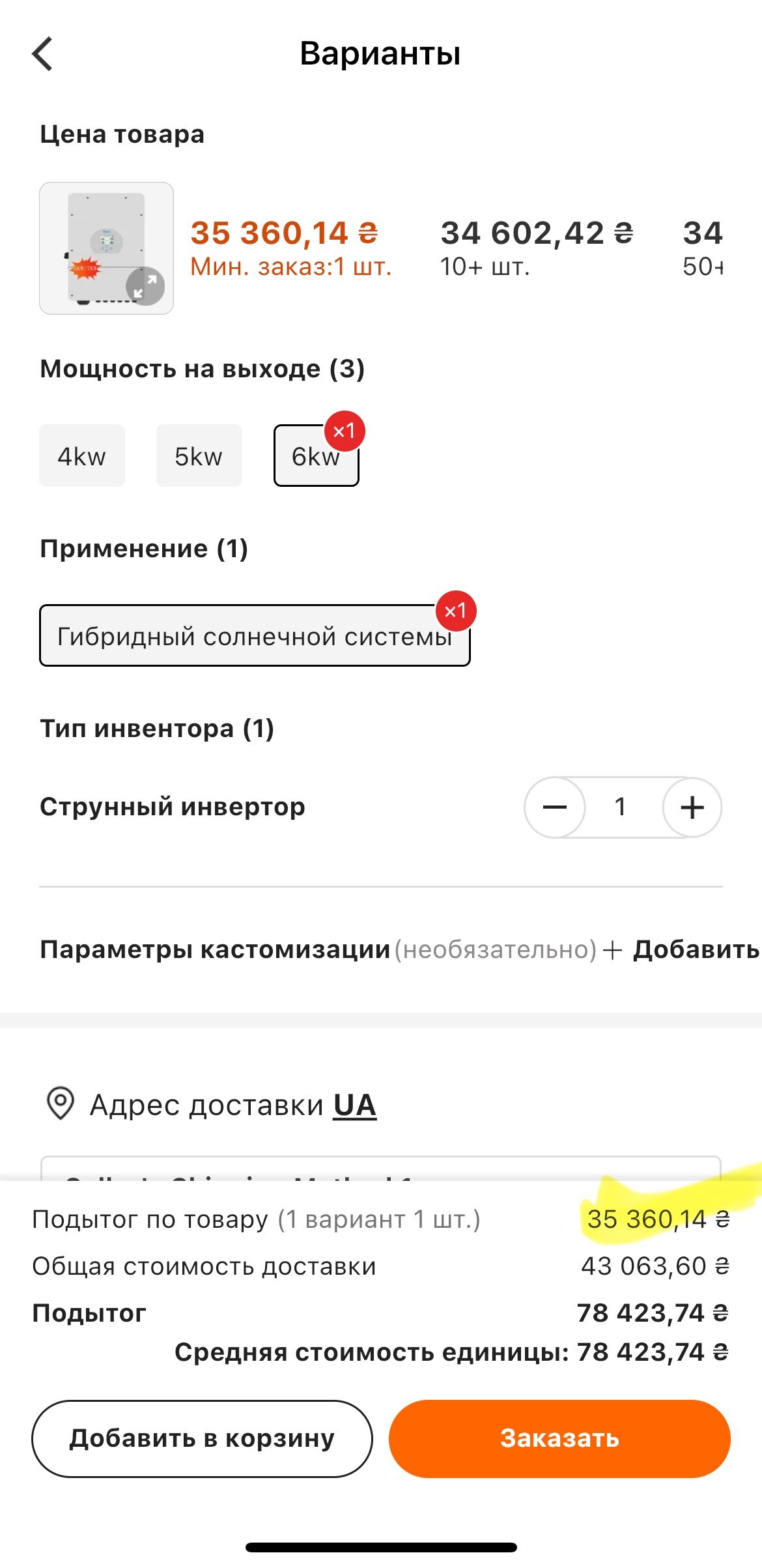Tap the x1 badge on Гибридный солнечной системы
The width and height of the screenshot is (762, 1568).
click(456, 611)
